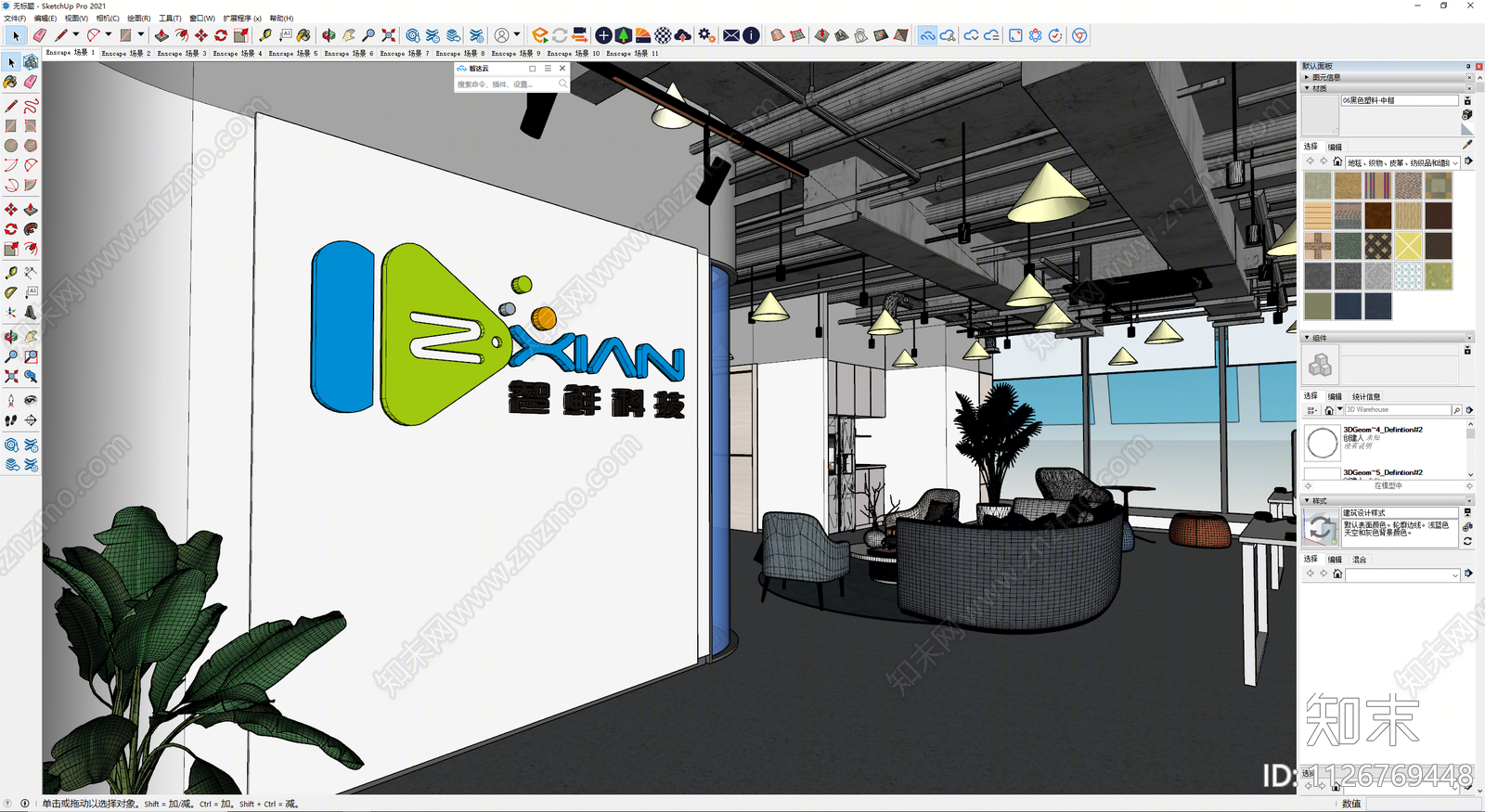Click the Zoom Extents tool in top toolbar
Screen dimensions: 1485x812
(x=389, y=35)
